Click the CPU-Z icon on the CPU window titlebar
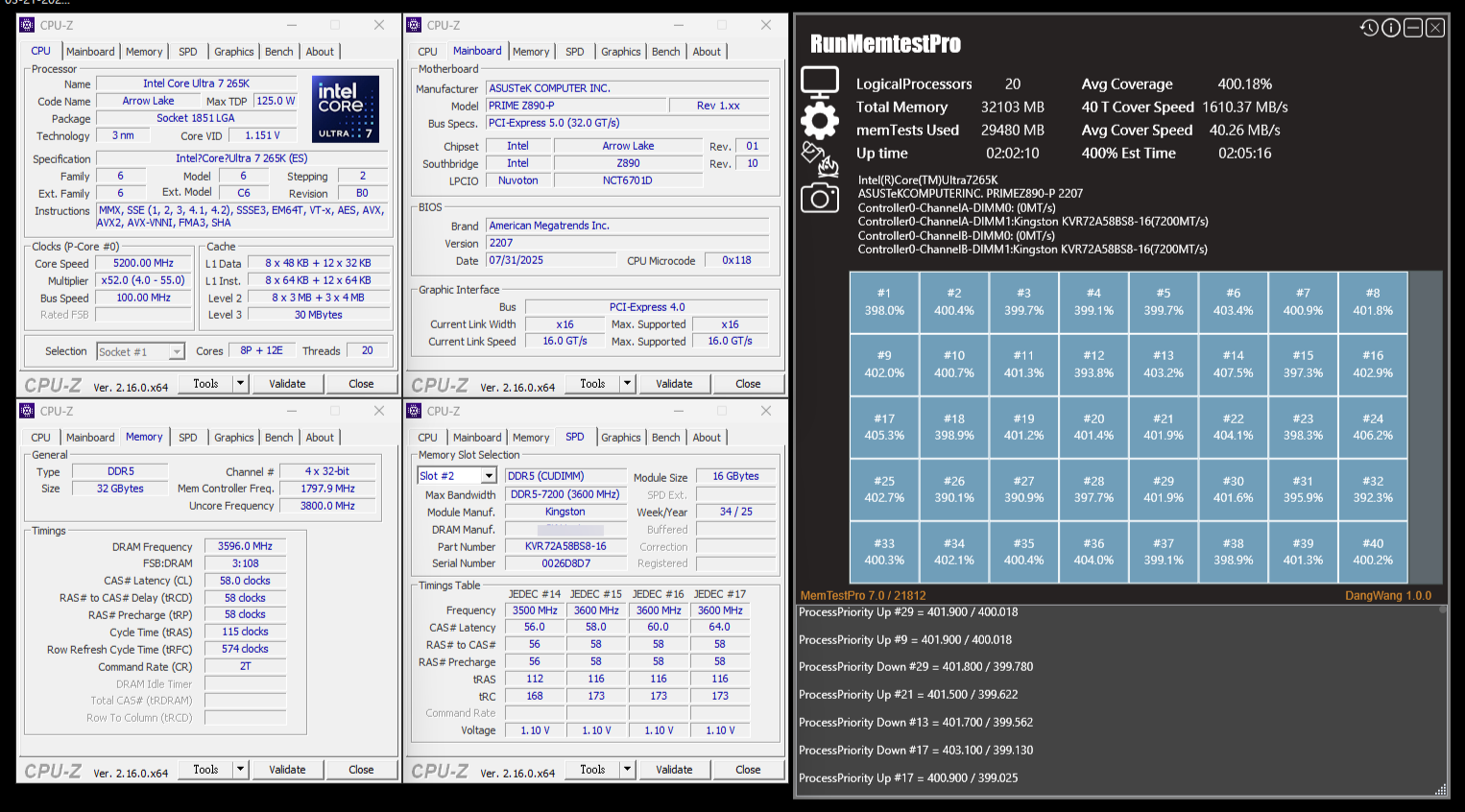This screenshot has height=812, width=1465. [28, 25]
